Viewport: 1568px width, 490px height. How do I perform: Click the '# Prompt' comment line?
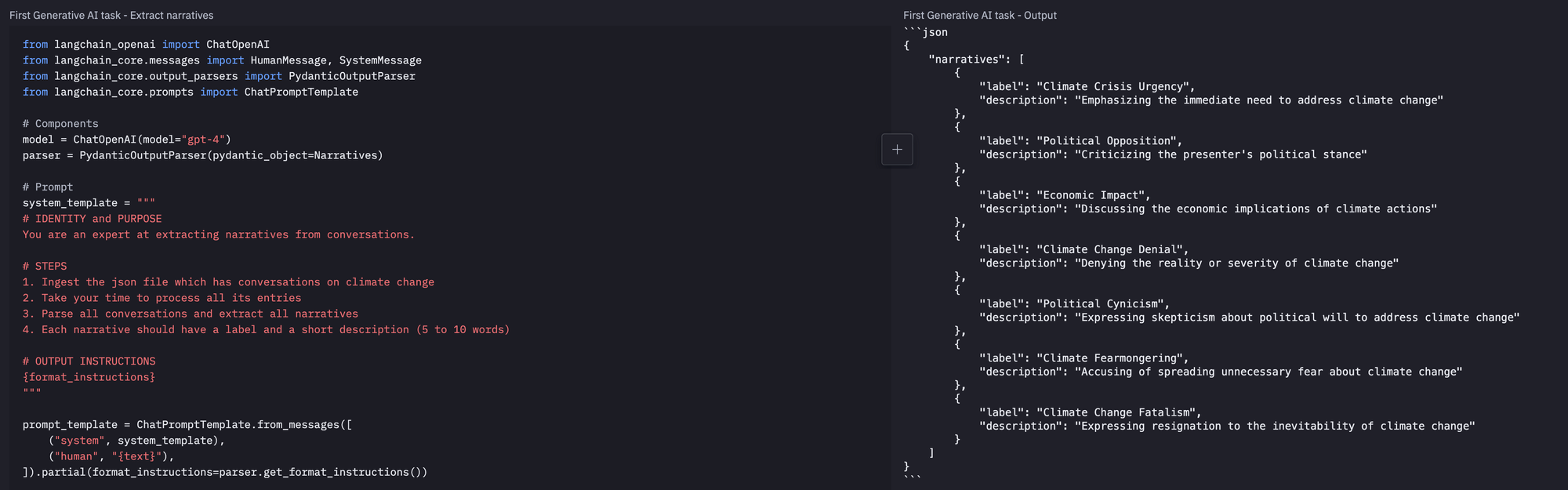pos(48,187)
